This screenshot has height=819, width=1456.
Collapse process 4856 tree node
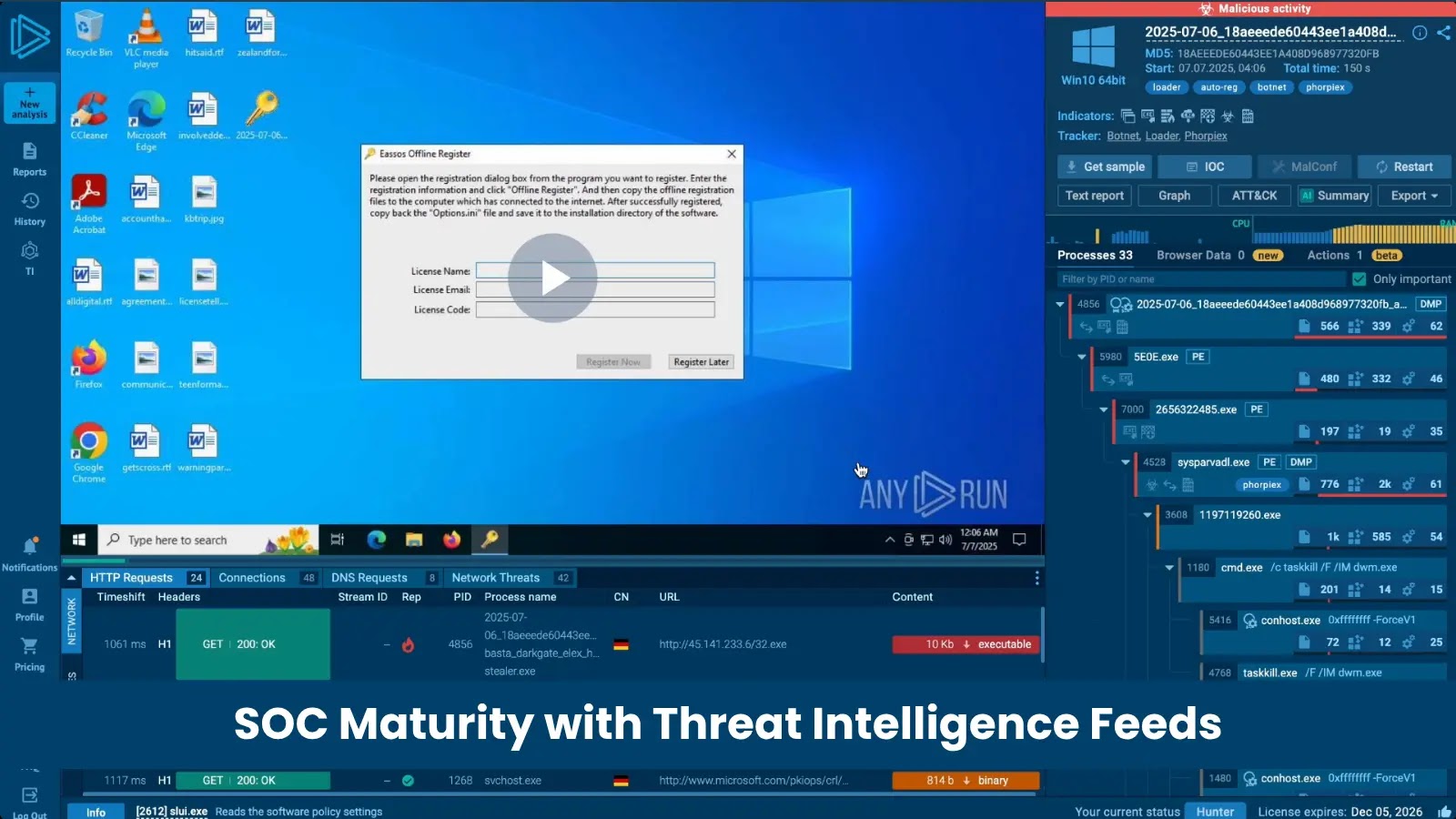(x=1060, y=304)
